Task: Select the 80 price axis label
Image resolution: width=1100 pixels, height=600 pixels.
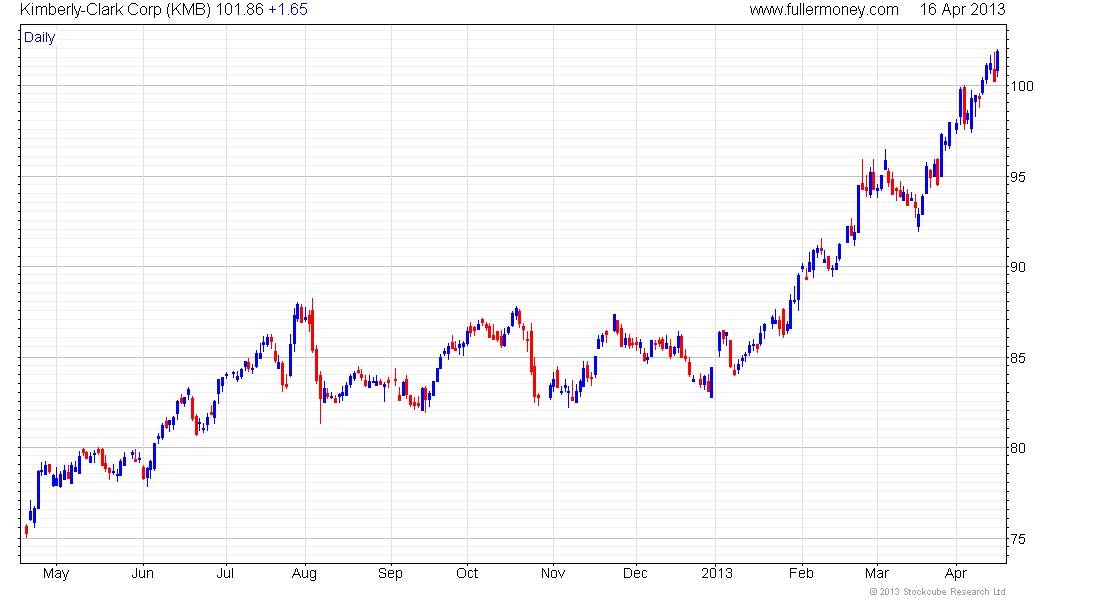Action: click(x=1017, y=448)
